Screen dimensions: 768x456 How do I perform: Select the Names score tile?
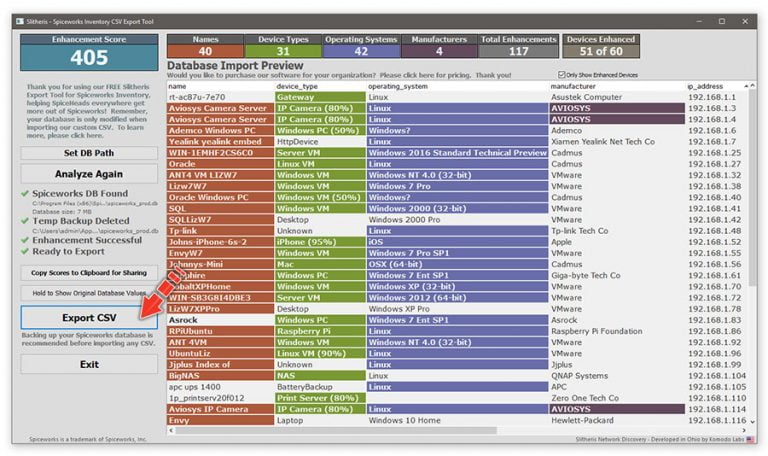click(205, 46)
